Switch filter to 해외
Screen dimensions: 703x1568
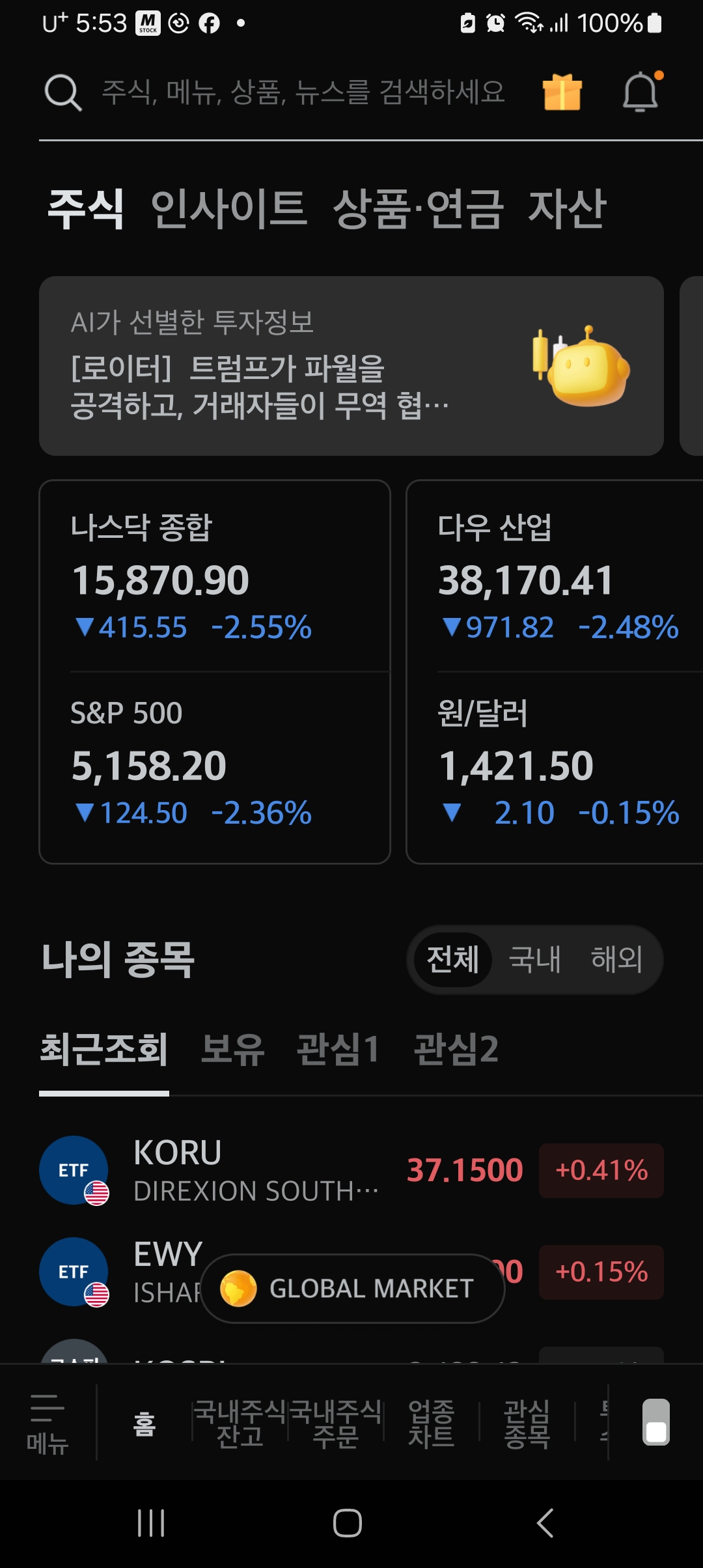tap(616, 959)
